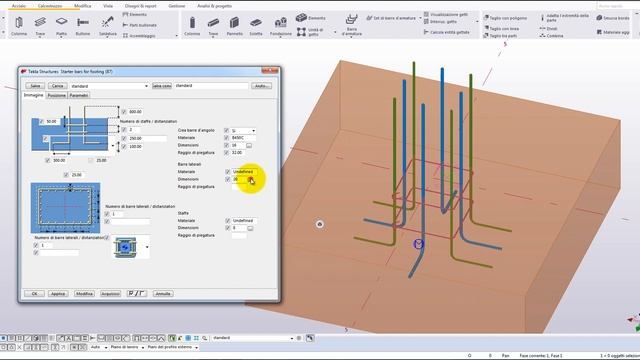Select the Bullone bolt tool
Viewport: 640px width, 360px height.
[x=83, y=26]
